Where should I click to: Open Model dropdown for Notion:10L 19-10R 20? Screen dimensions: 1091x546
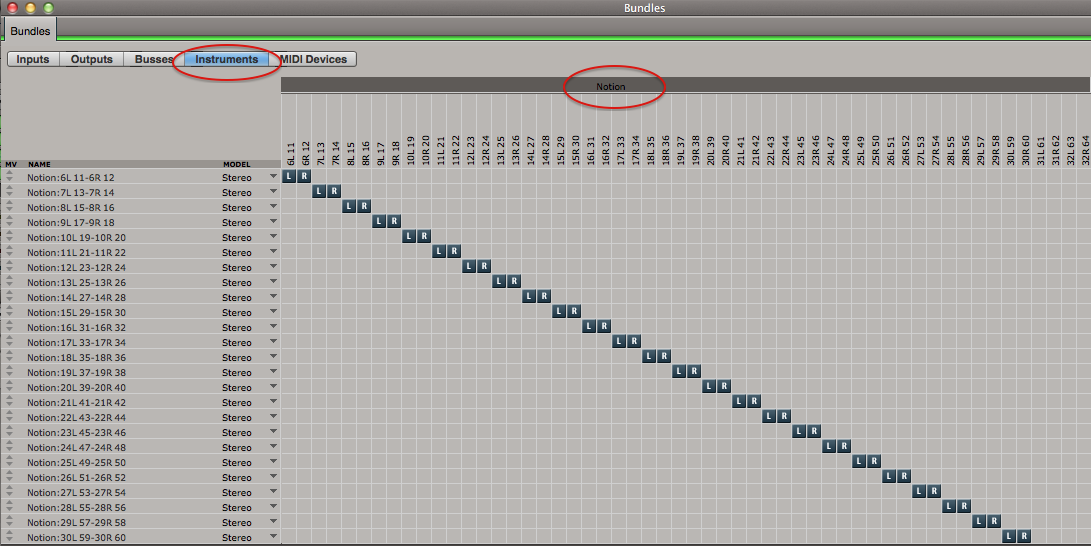[273, 236]
